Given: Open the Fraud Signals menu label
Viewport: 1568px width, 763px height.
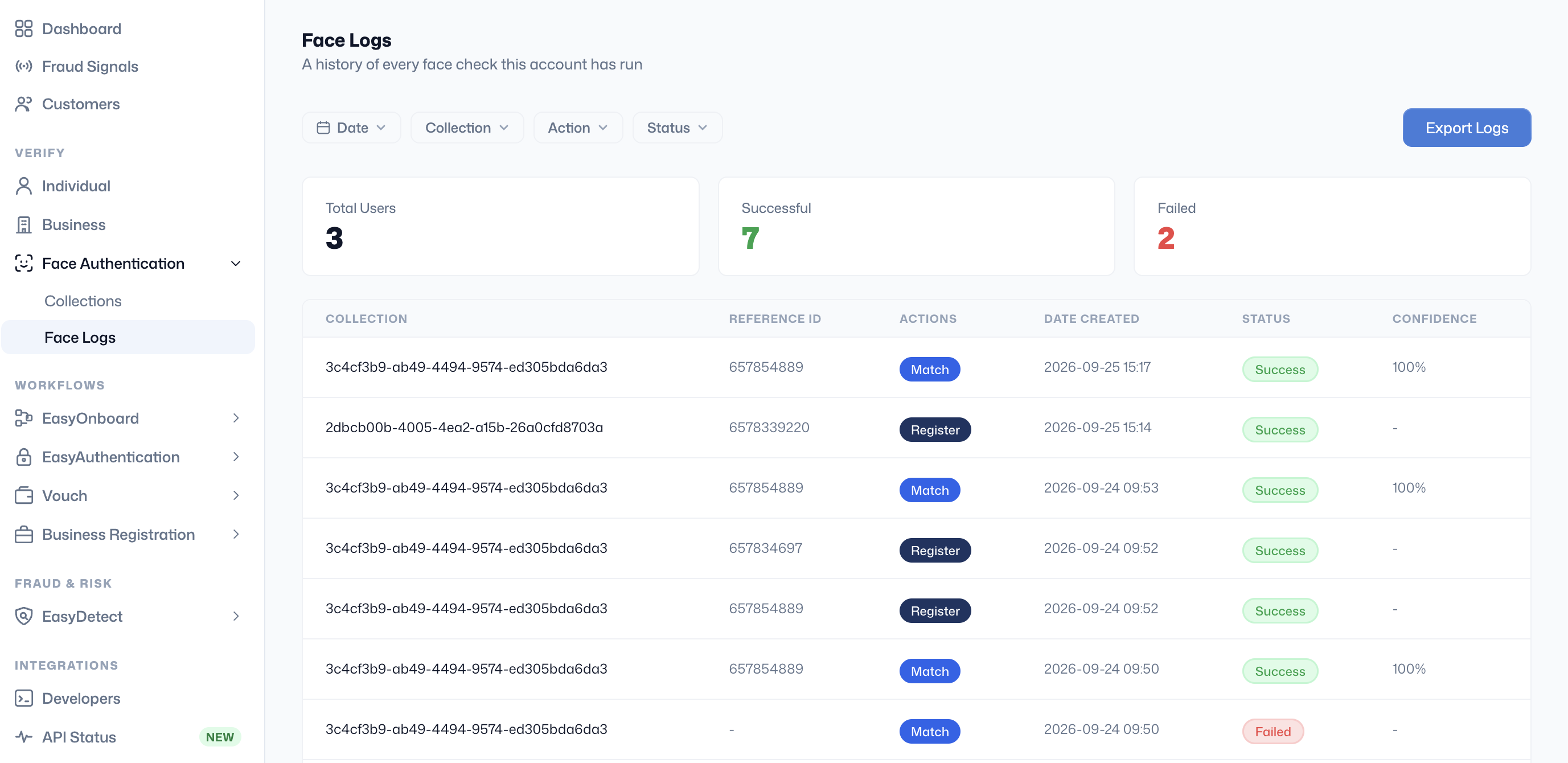Looking at the screenshot, I should 90,67.
